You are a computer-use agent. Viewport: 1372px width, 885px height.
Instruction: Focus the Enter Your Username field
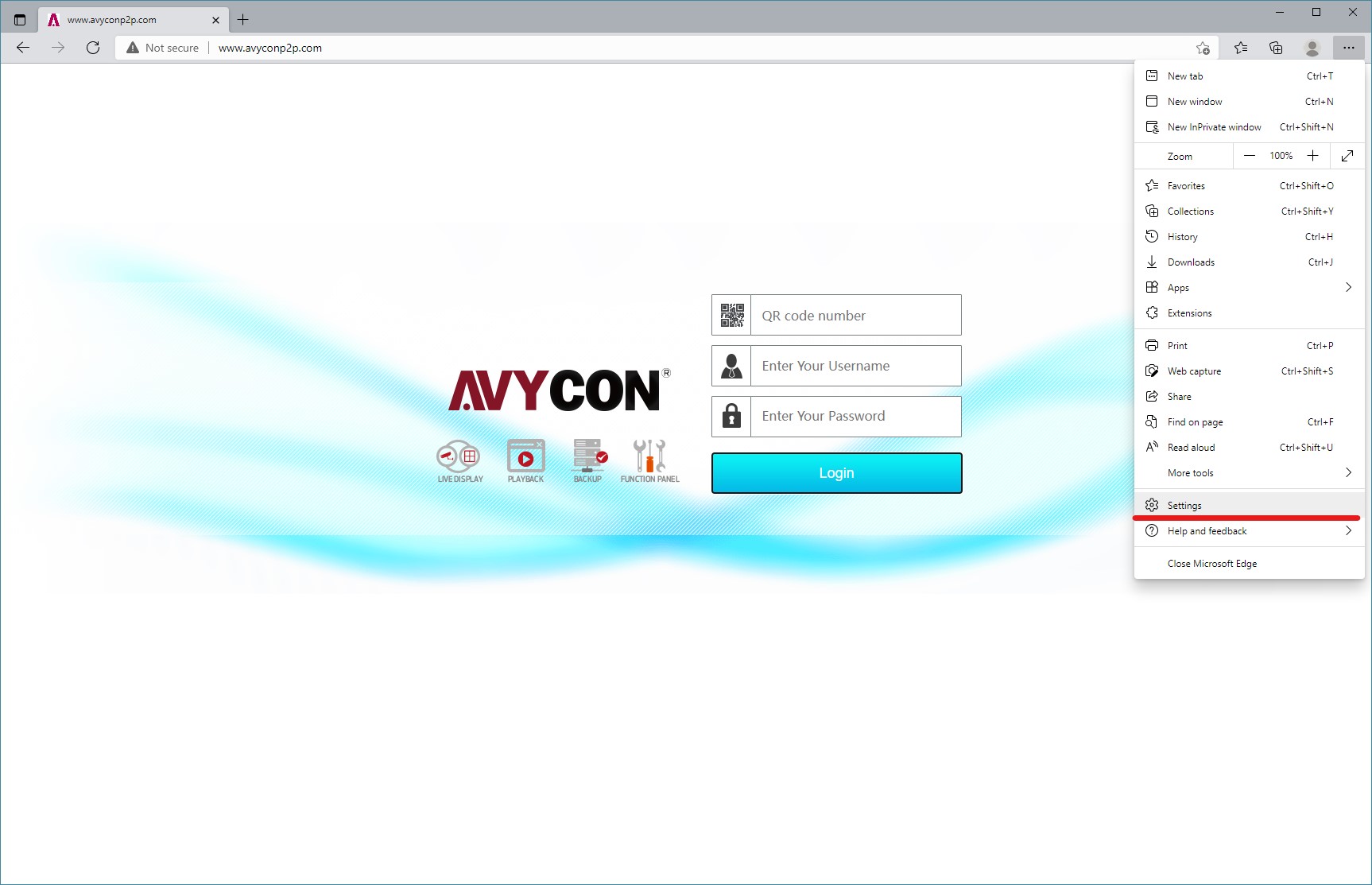click(856, 366)
